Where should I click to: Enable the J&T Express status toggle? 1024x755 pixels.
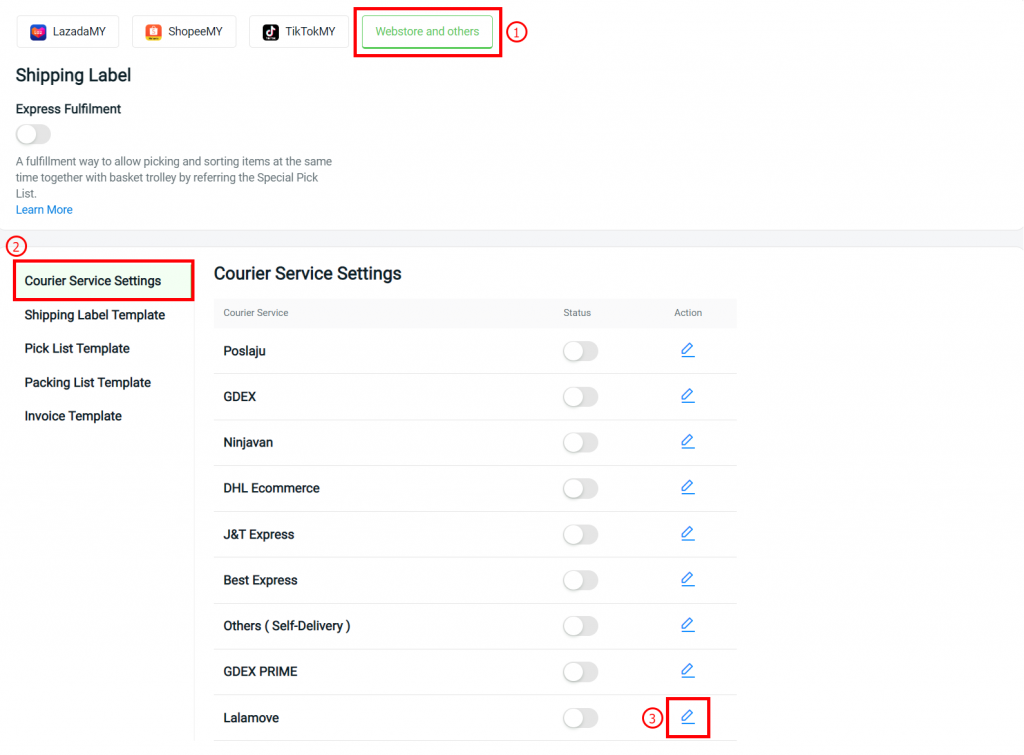click(x=580, y=534)
